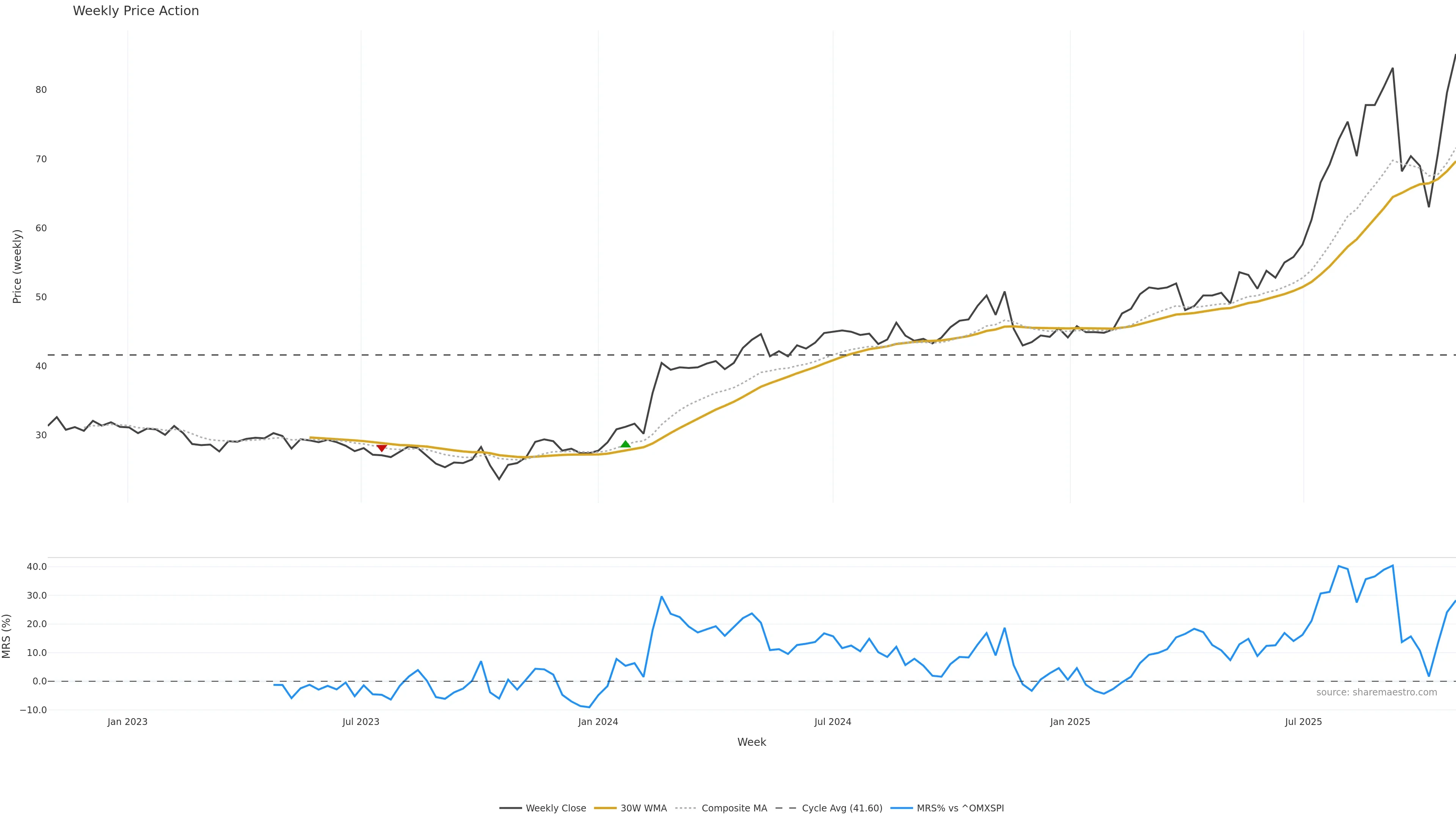The height and width of the screenshot is (819, 1456).
Task: Click the dashed Cycle Avg legend swatch
Action: click(x=786, y=808)
